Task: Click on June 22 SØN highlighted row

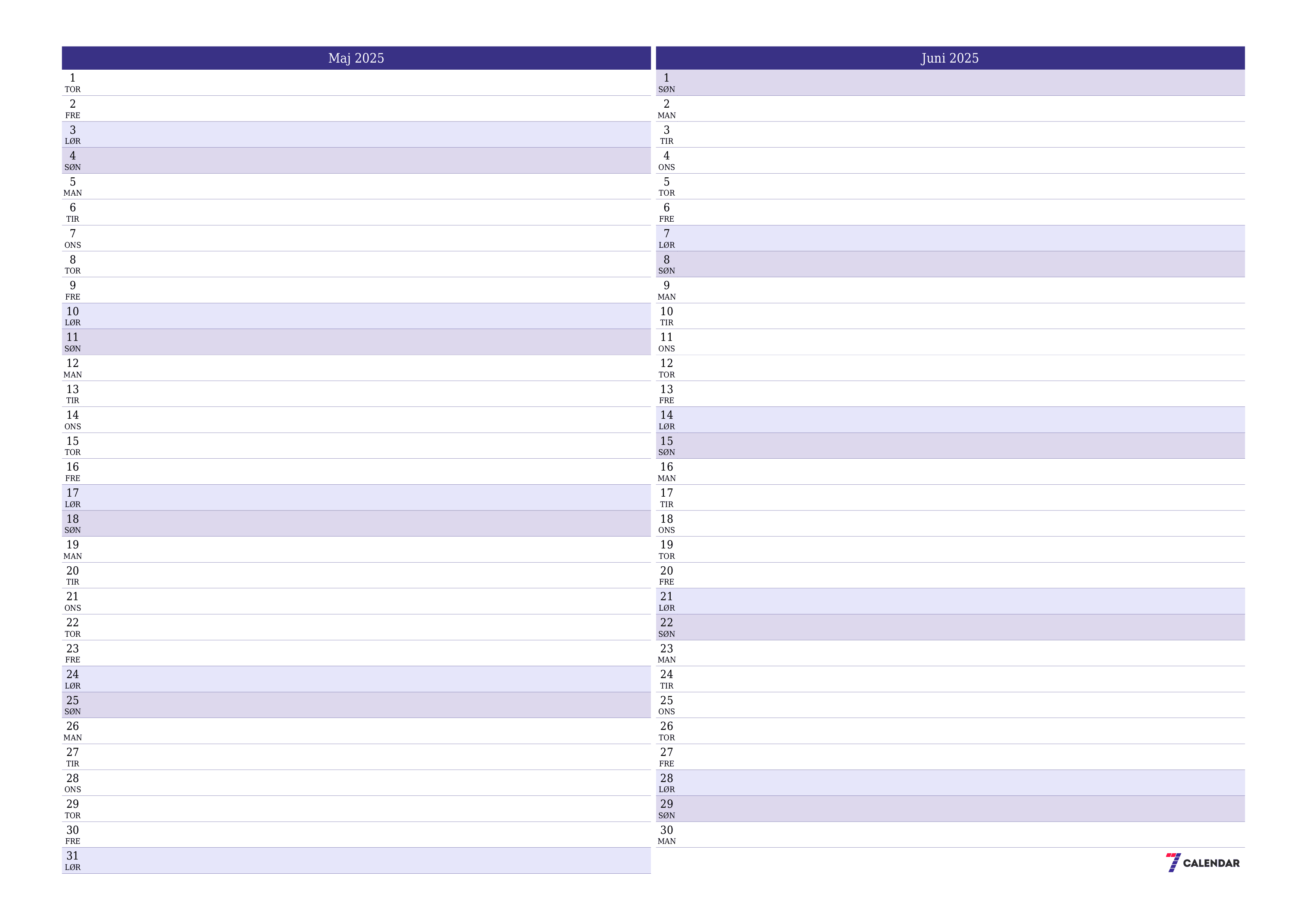Action: pos(957,629)
